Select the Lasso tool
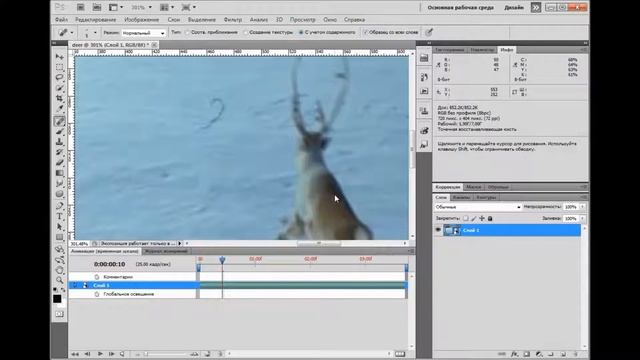640x360 pixels. [x=60, y=78]
